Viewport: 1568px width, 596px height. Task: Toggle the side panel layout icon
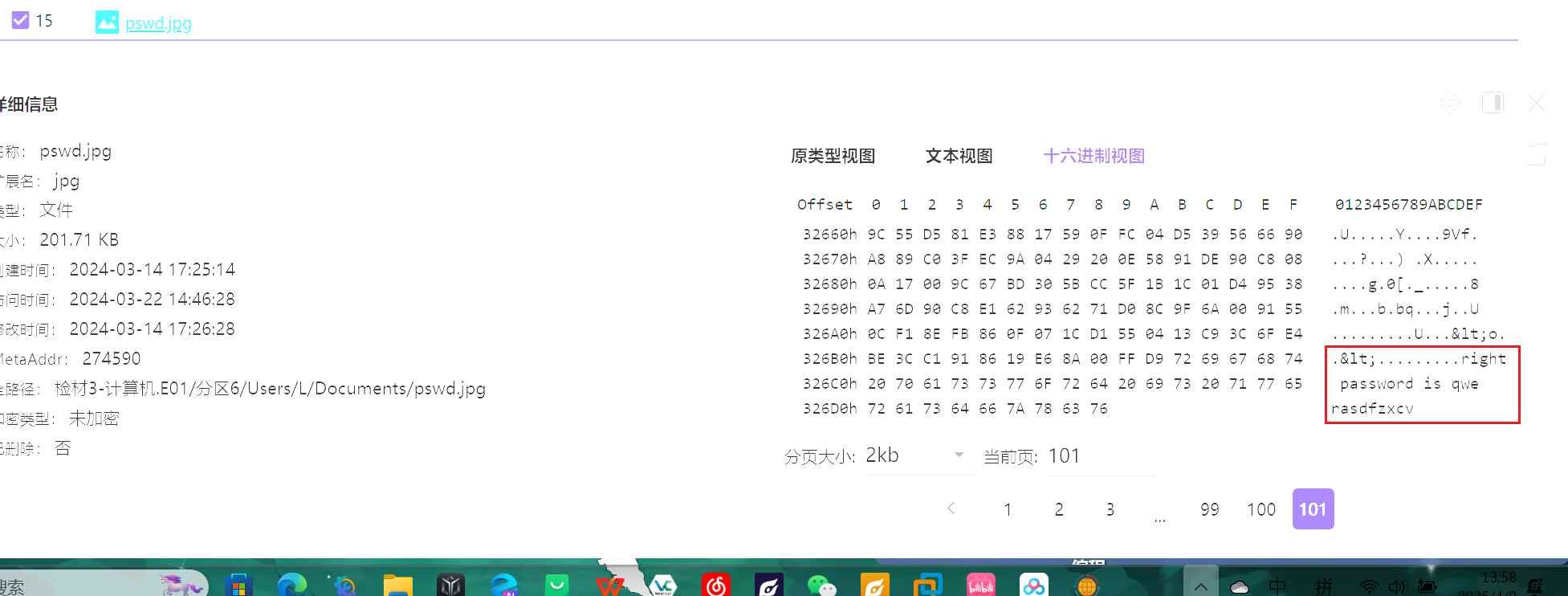click(x=1493, y=103)
